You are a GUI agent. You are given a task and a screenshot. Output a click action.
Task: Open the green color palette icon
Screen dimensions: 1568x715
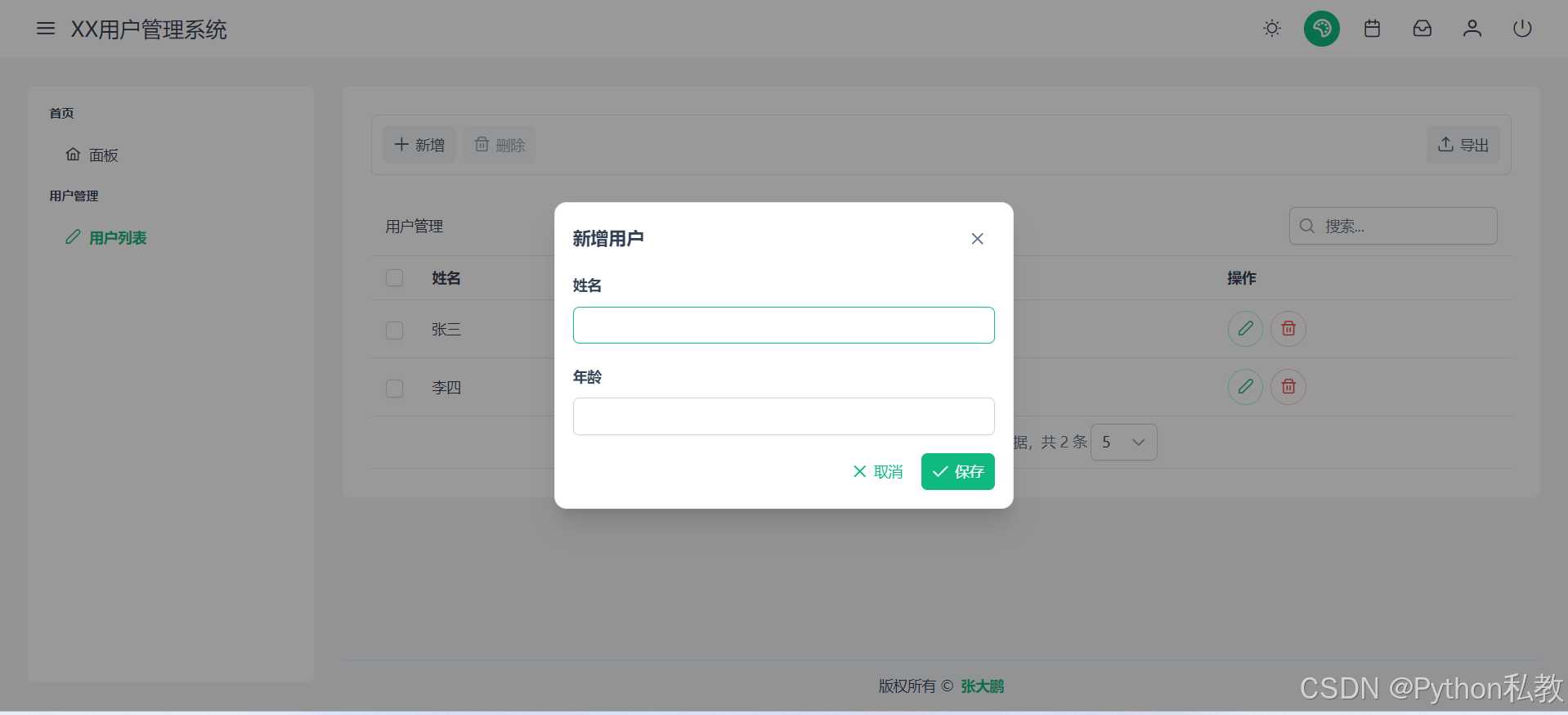pos(1322,29)
